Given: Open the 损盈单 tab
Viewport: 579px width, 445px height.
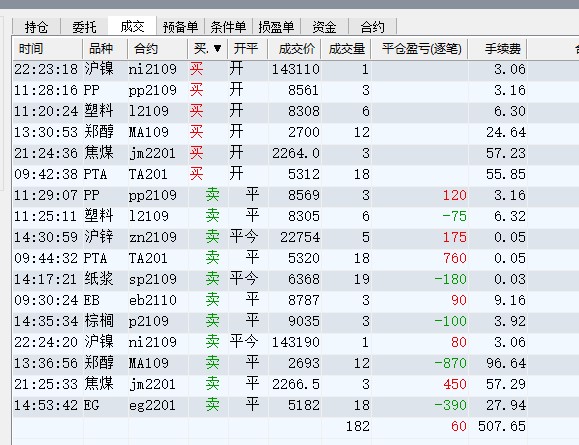Looking at the screenshot, I should coord(276,27).
